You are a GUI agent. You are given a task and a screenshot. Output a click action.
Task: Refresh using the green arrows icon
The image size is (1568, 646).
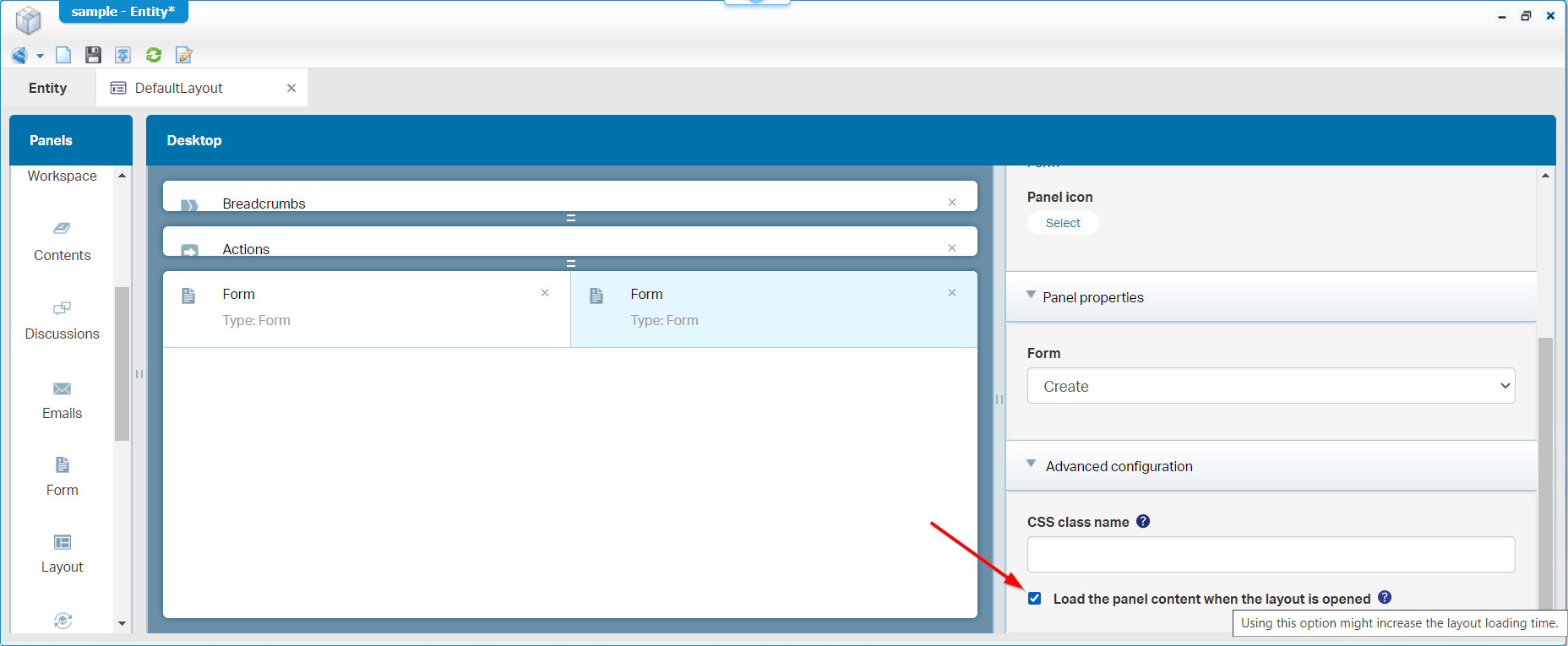pyautogui.click(x=154, y=55)
